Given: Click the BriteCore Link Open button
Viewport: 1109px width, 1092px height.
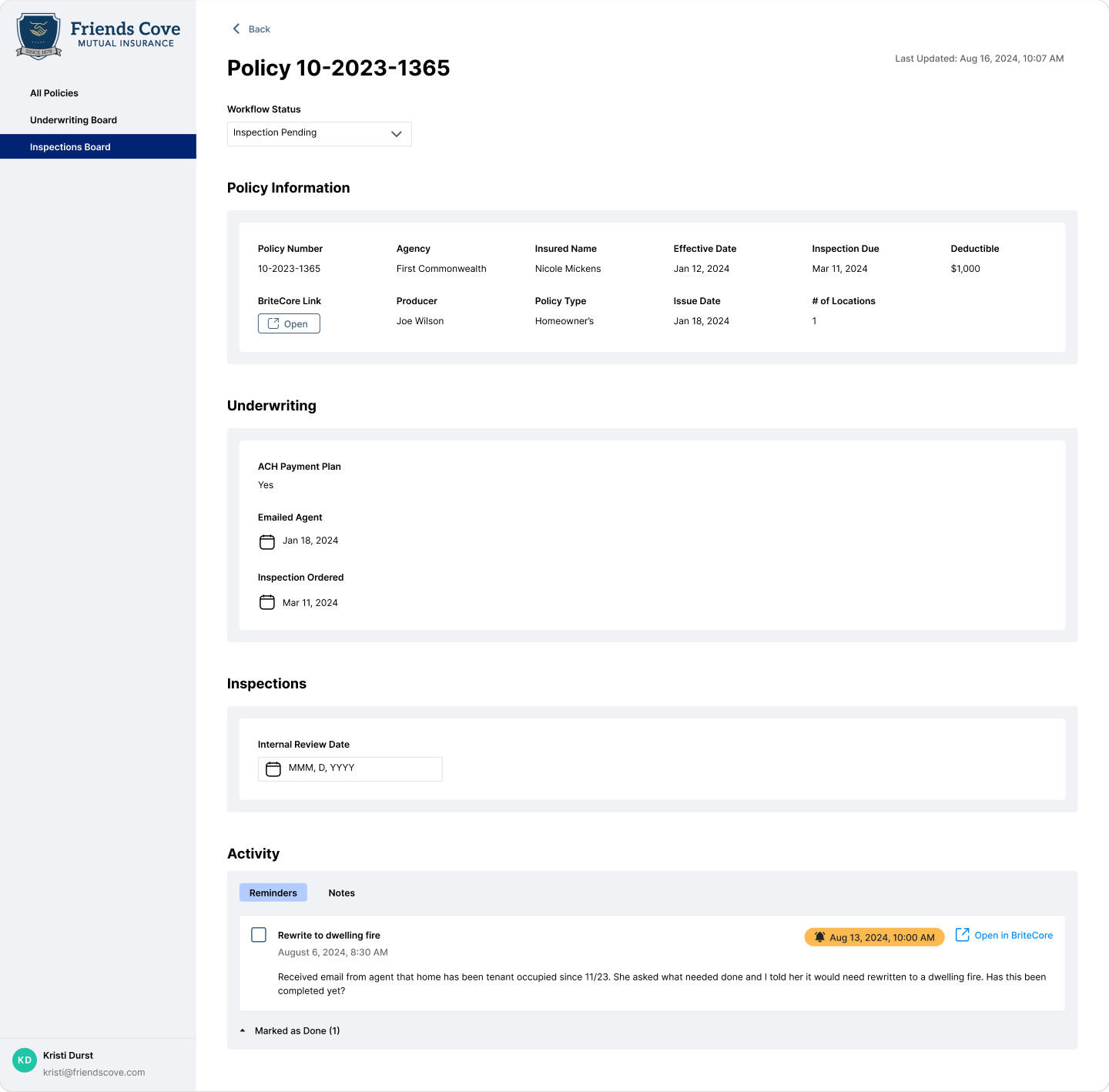Looking at the screenshot, I should (289, 324).
